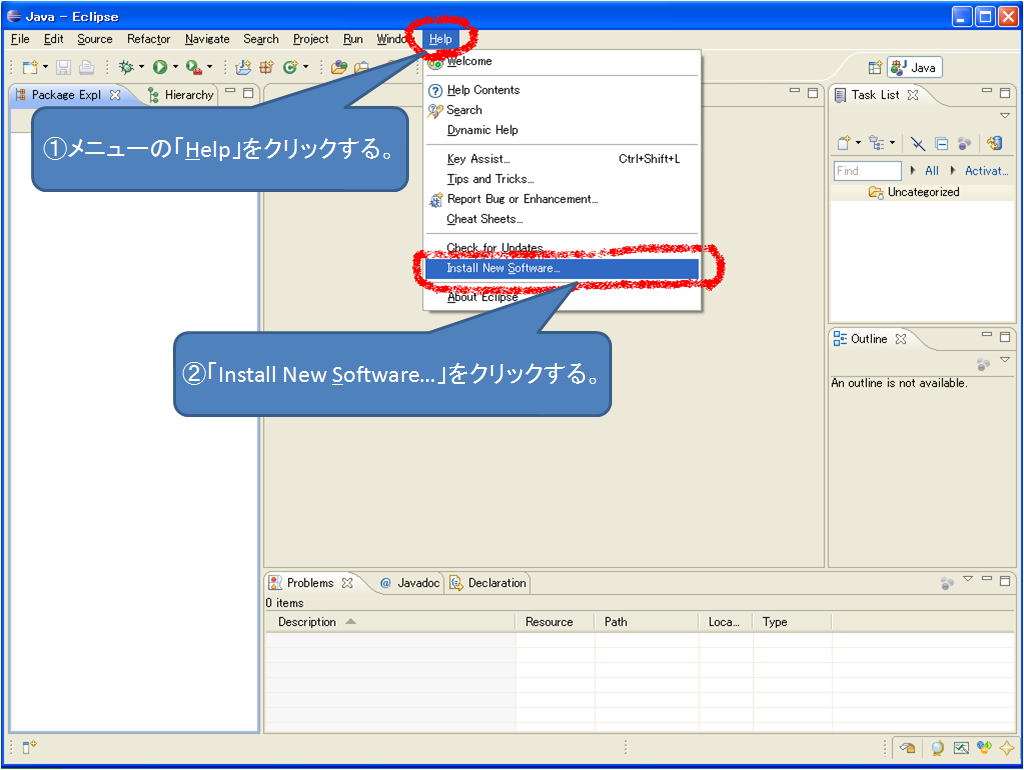Open the New wizard dropdown arrow

click(x=45, y=67)
